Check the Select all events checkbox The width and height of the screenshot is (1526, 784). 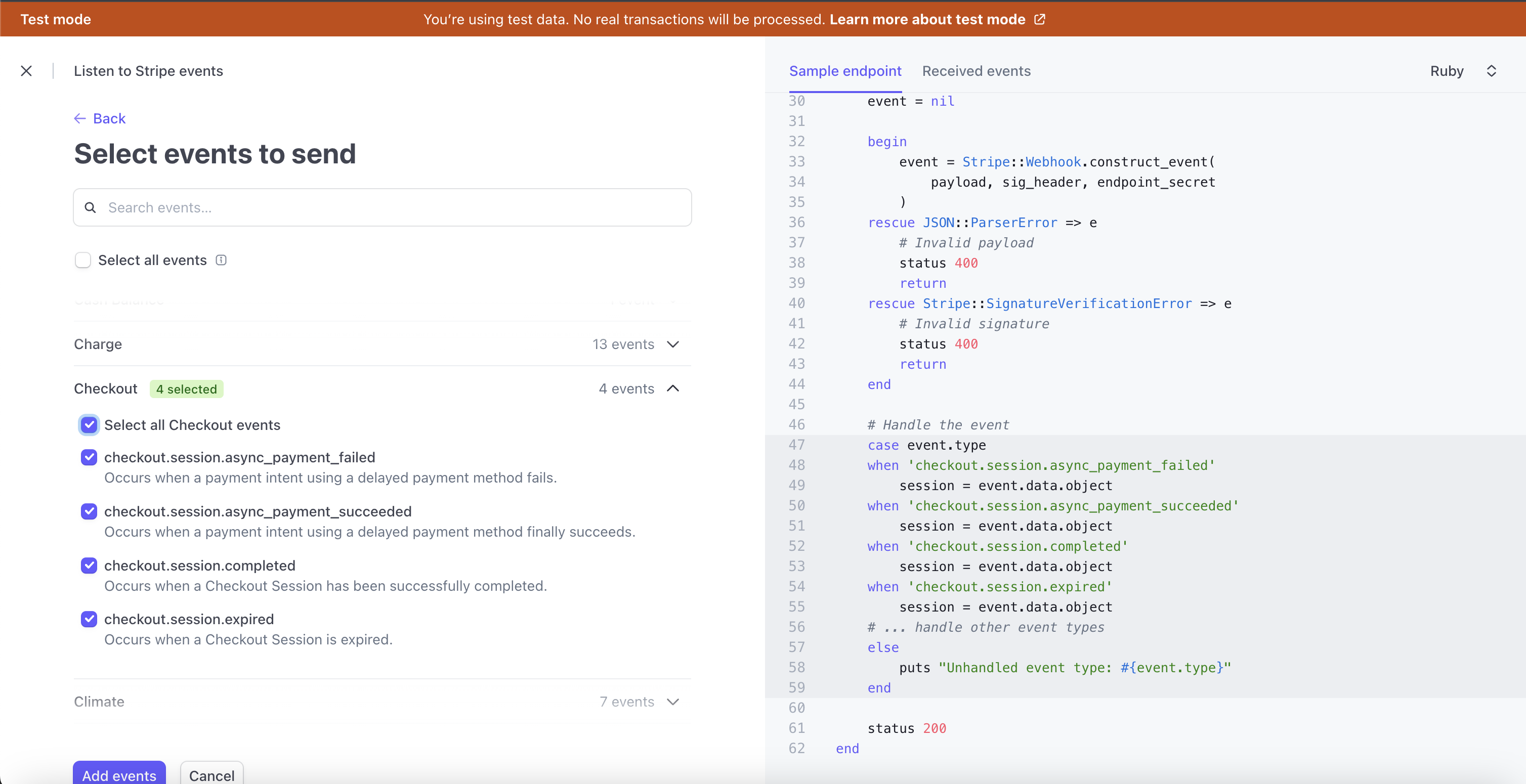(83, 260)
